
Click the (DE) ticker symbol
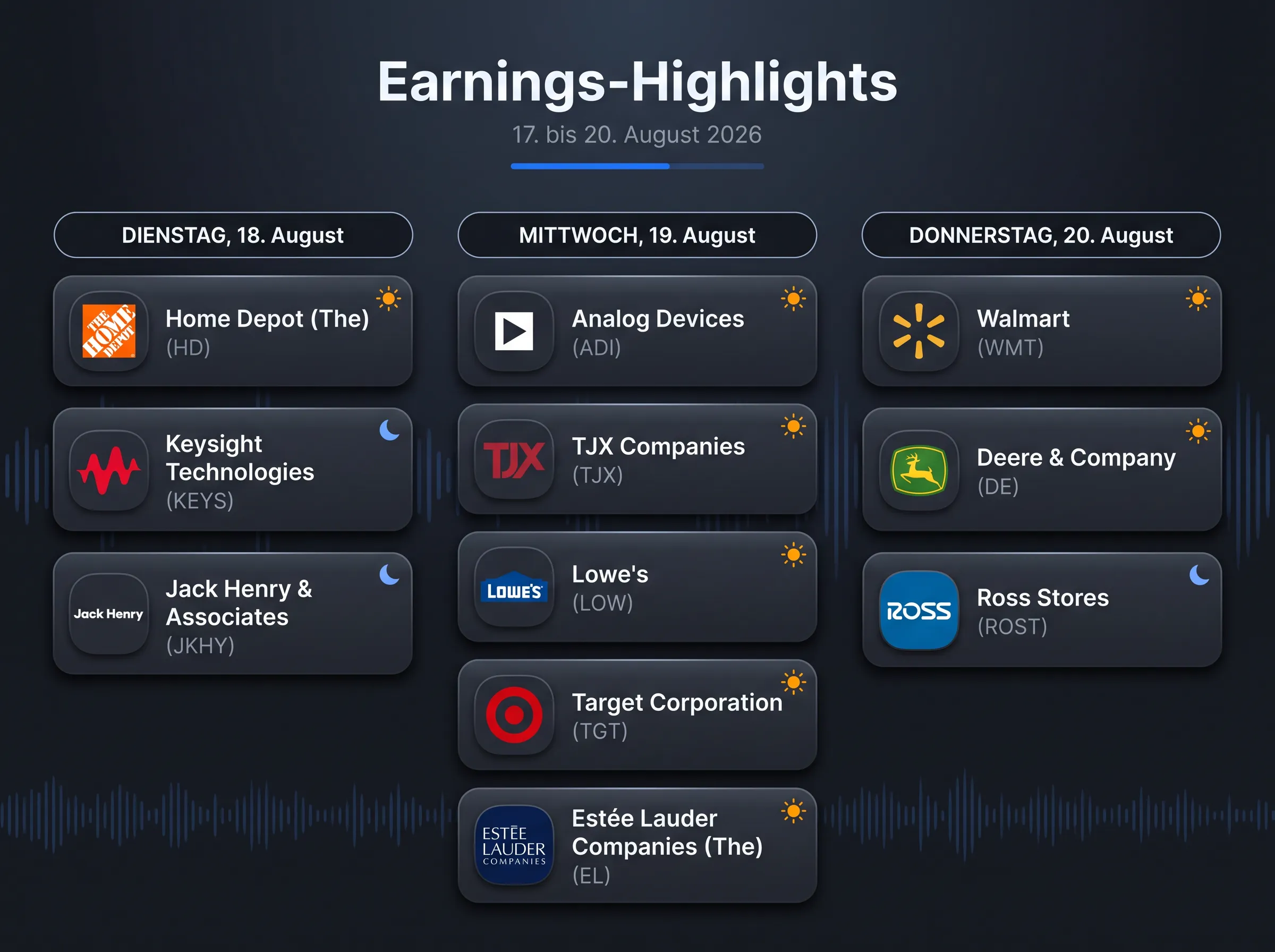(998, 487)
